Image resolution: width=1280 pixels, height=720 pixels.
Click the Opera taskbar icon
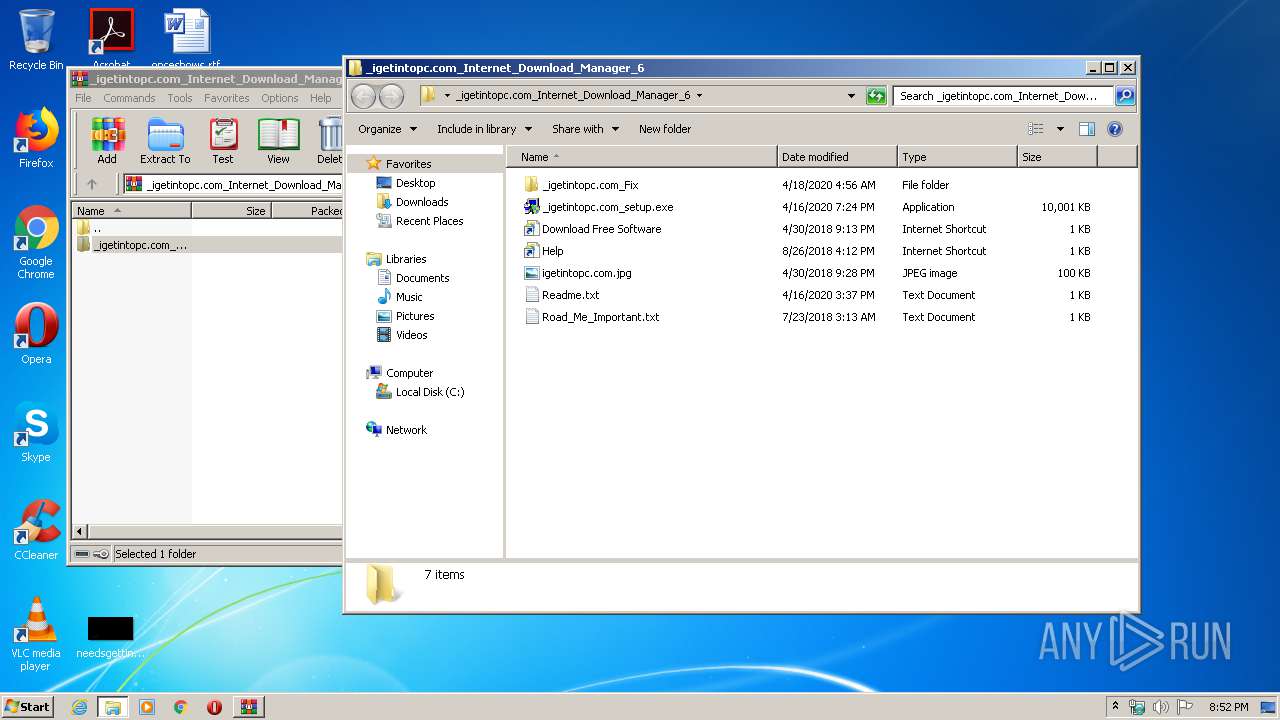(214, 707)
